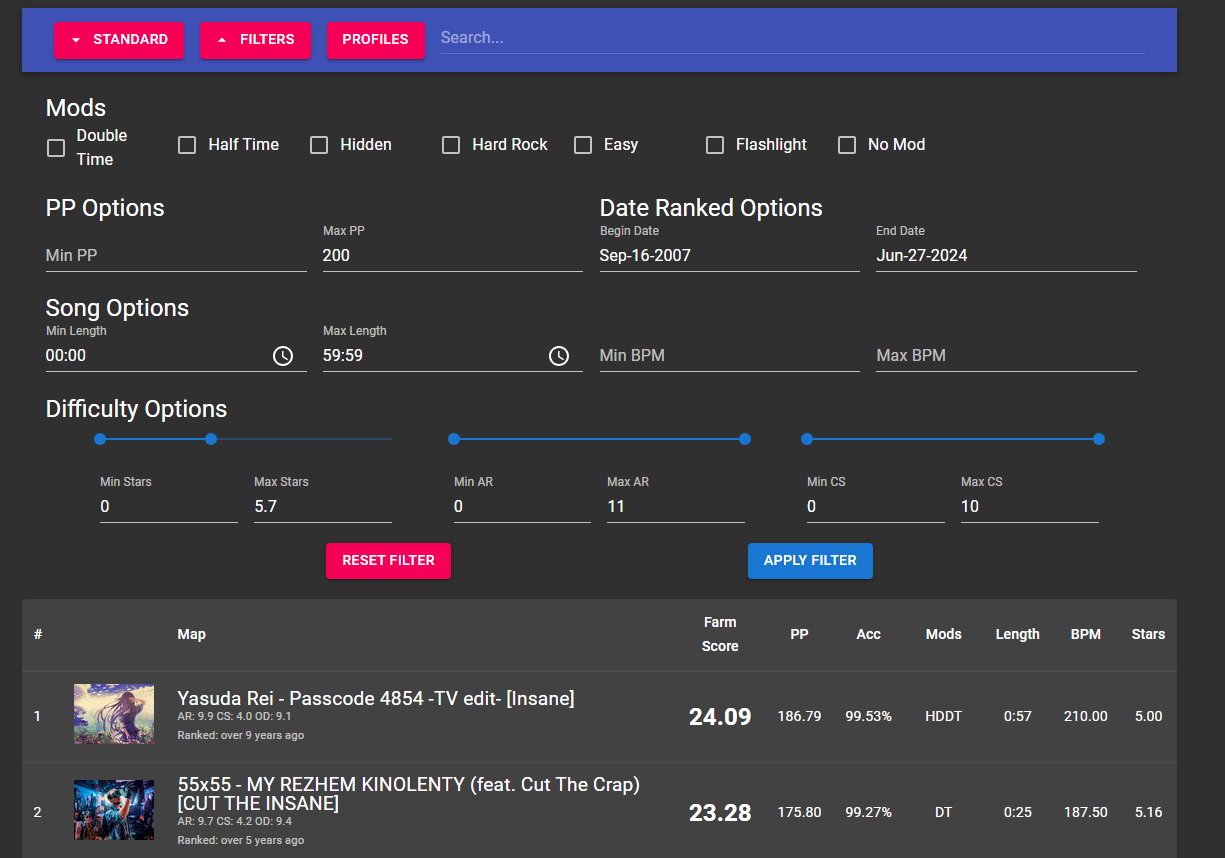The image size is (1225, 858).
Task: Enable the Double Time mod checkbox
Action: (x=56, y=148)
